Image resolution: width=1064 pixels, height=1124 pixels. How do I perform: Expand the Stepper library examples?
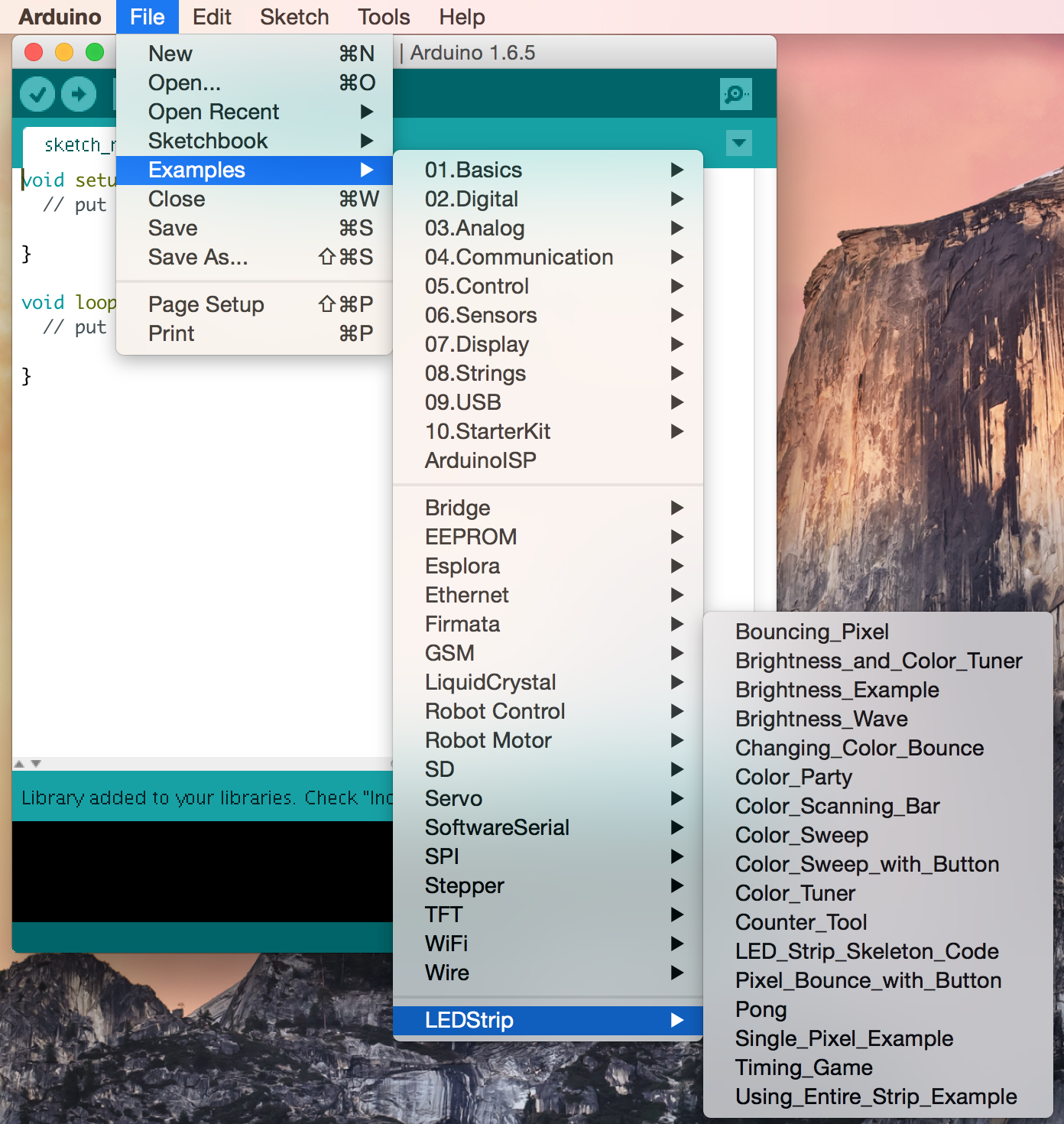pyautogui.click(x=548, y=885)
